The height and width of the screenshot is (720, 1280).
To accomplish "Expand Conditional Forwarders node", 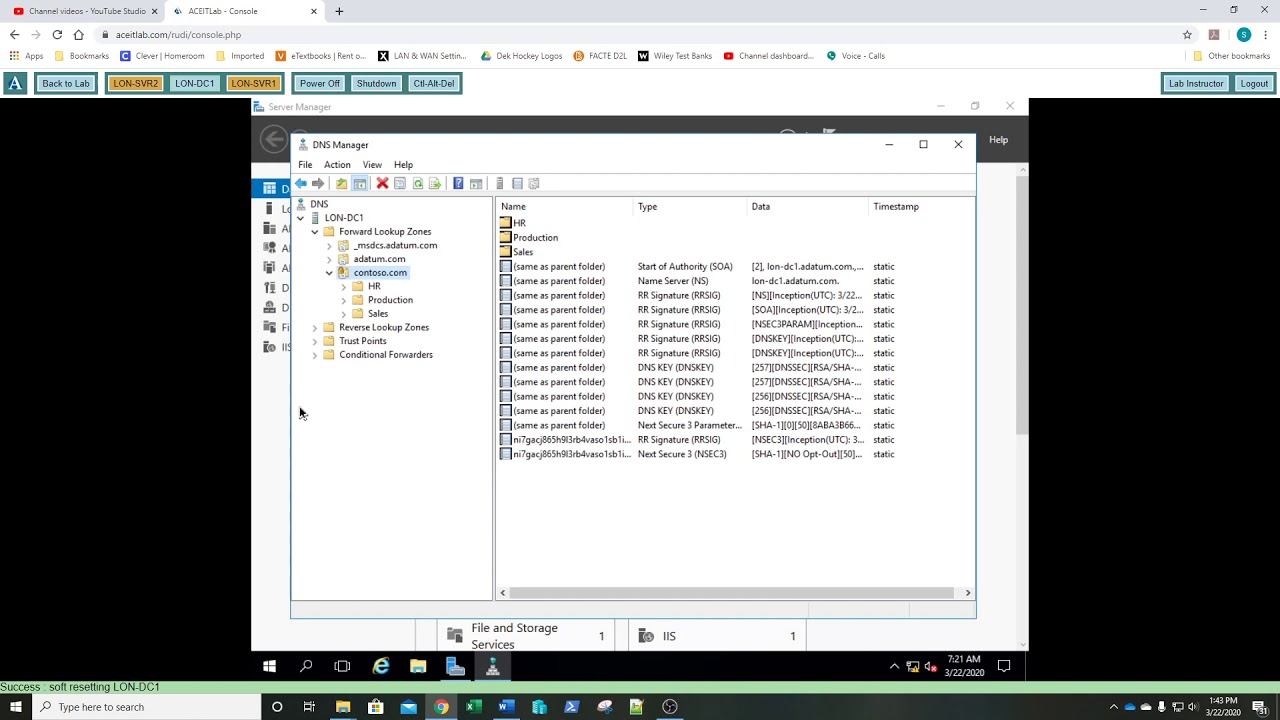I will coord(314,355).
